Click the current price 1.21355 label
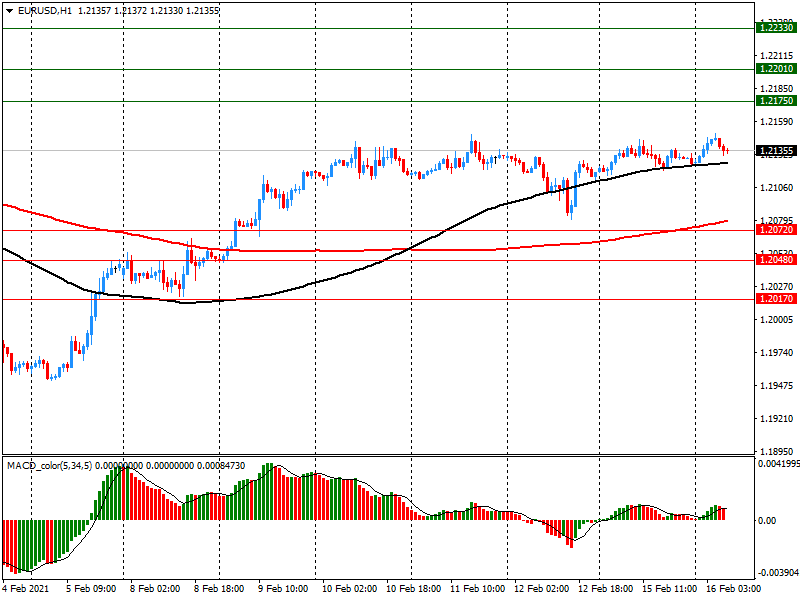Image resolution: width=800 pixels, height=600 pixels. pos(776,151)
